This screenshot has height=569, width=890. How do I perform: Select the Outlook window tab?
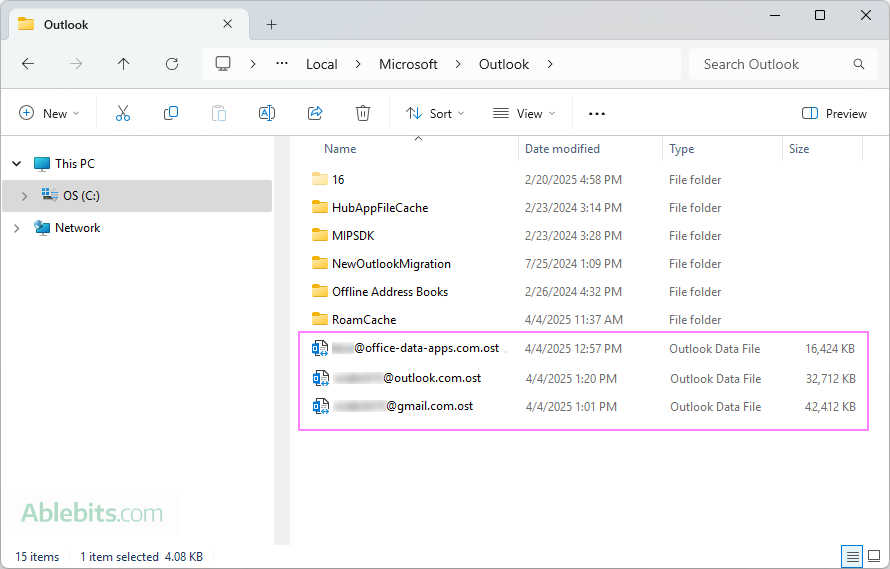click(x=129, y=24)
